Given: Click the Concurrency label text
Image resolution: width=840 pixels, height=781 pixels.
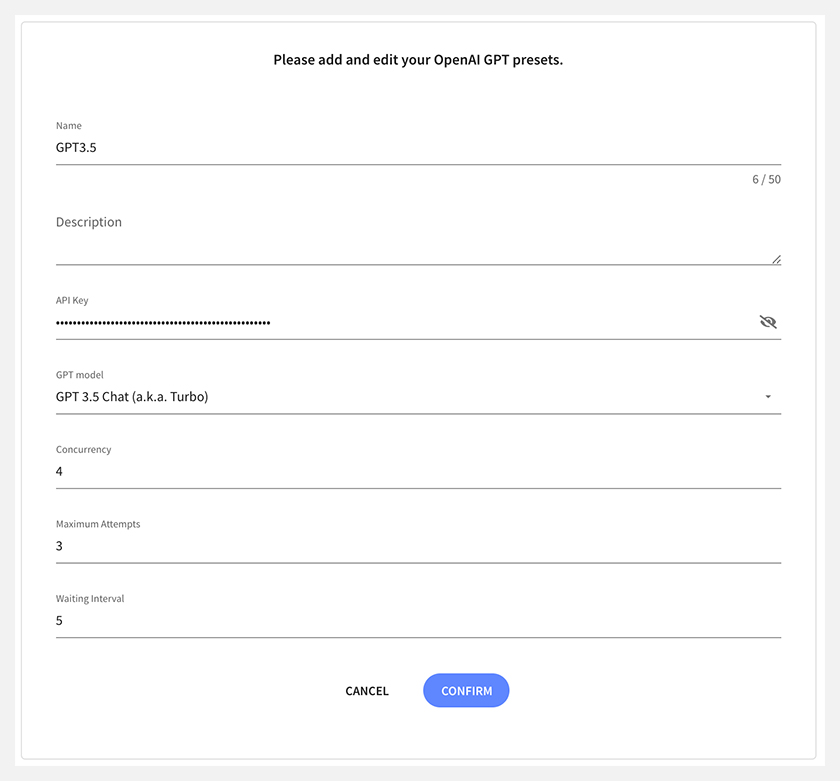Looking at the screenshot, I should pos(84,449).
